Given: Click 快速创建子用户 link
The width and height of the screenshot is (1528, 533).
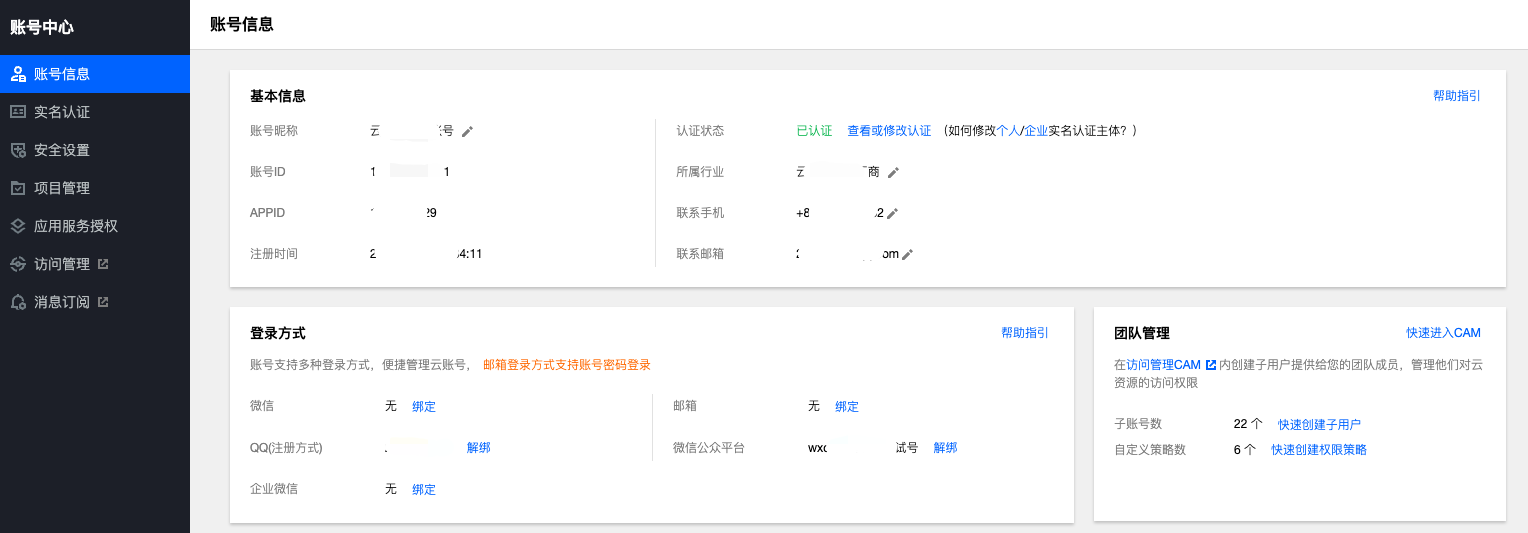Looking at the screenshot, I should (x=1319, y=424).
